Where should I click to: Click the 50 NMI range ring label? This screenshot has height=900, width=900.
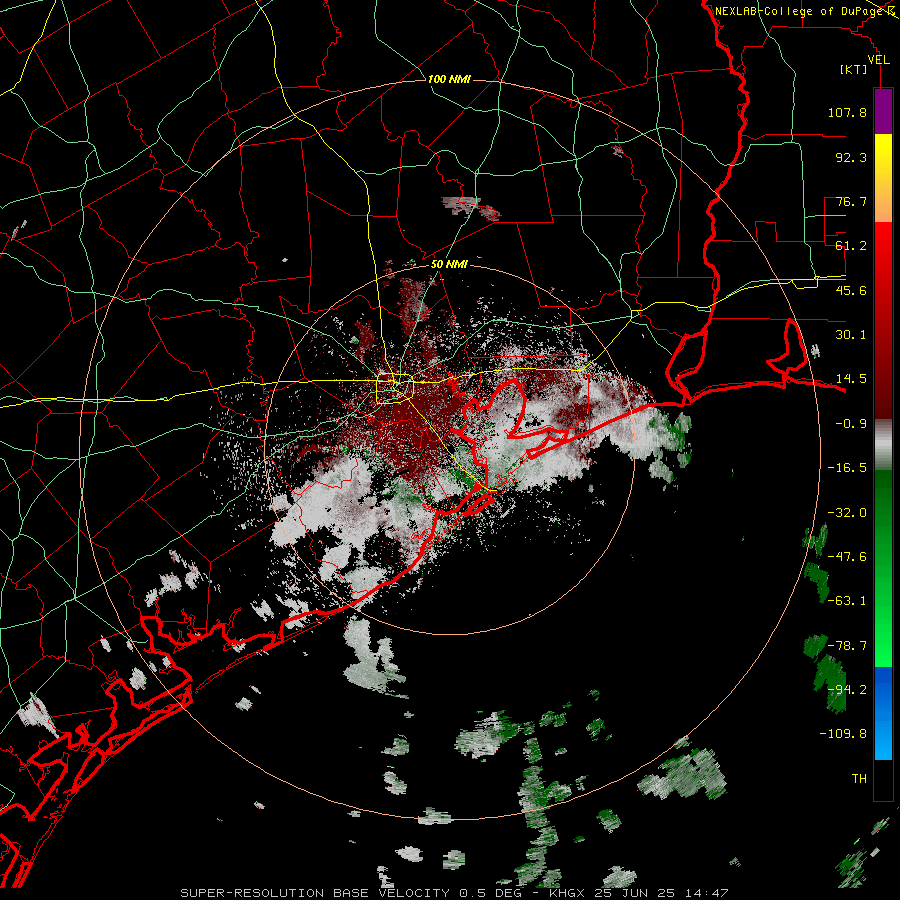coord(449,264)
